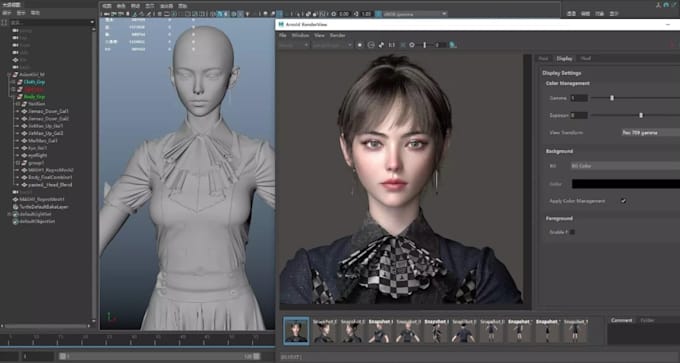
Task: Set 1:1 real size view in Arnold RenderView
Action: (392, 45)
